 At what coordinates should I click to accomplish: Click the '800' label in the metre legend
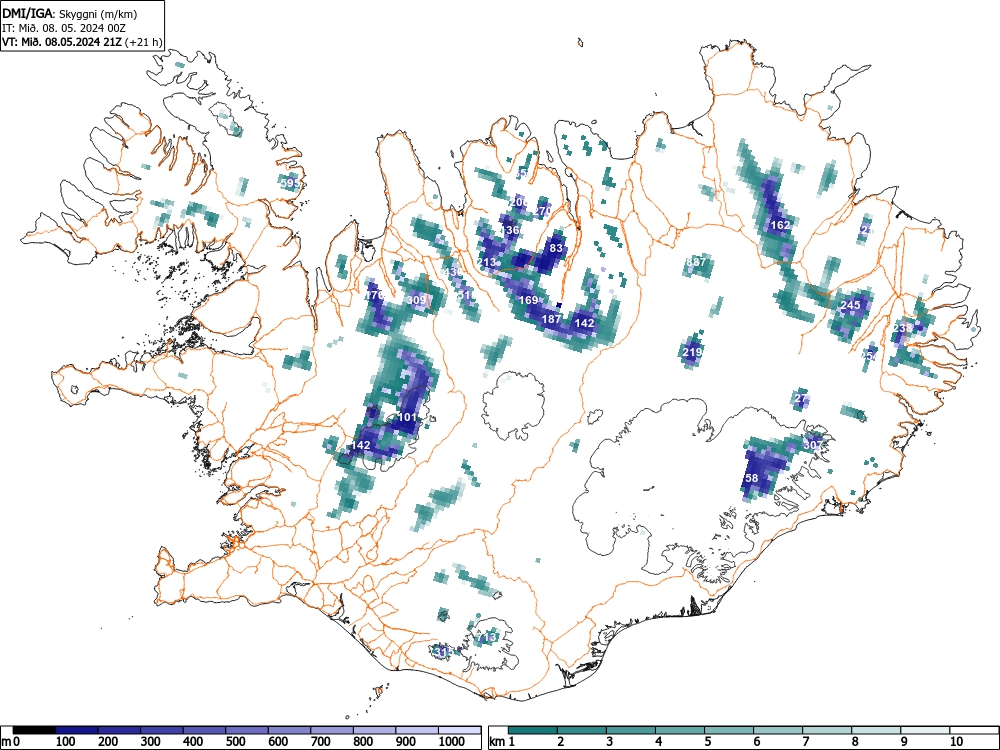pyautogui.click(x=364, y=741)
